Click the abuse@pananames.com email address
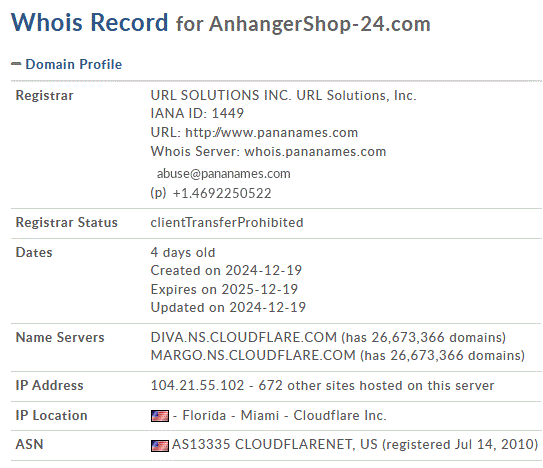Viewport: 543px width, 468px height. (224, 174)
